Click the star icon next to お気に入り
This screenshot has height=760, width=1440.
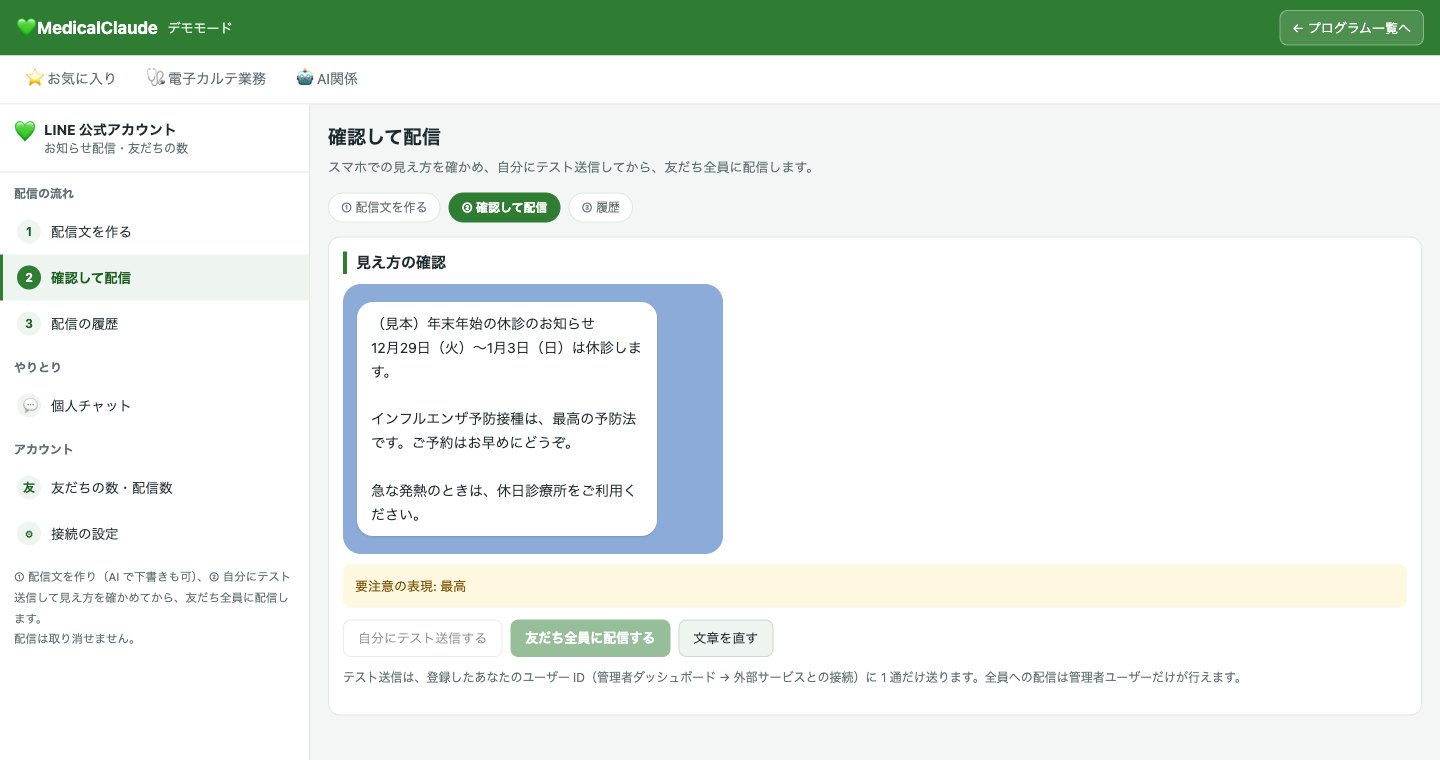[x=35, y=78]
